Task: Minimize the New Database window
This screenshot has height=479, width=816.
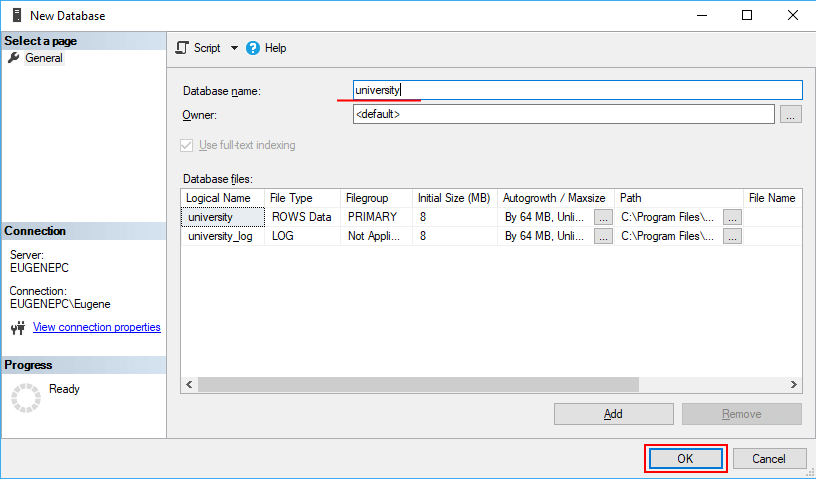Action: 702,15
